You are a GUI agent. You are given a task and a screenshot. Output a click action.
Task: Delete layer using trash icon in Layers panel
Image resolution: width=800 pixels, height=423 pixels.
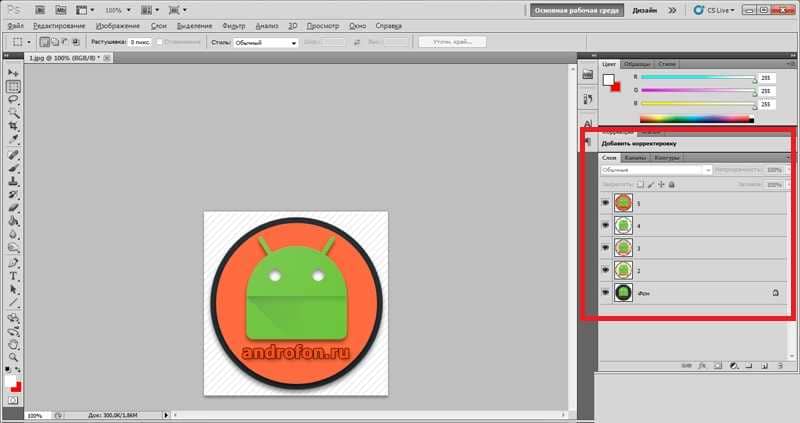click(780, 366)
